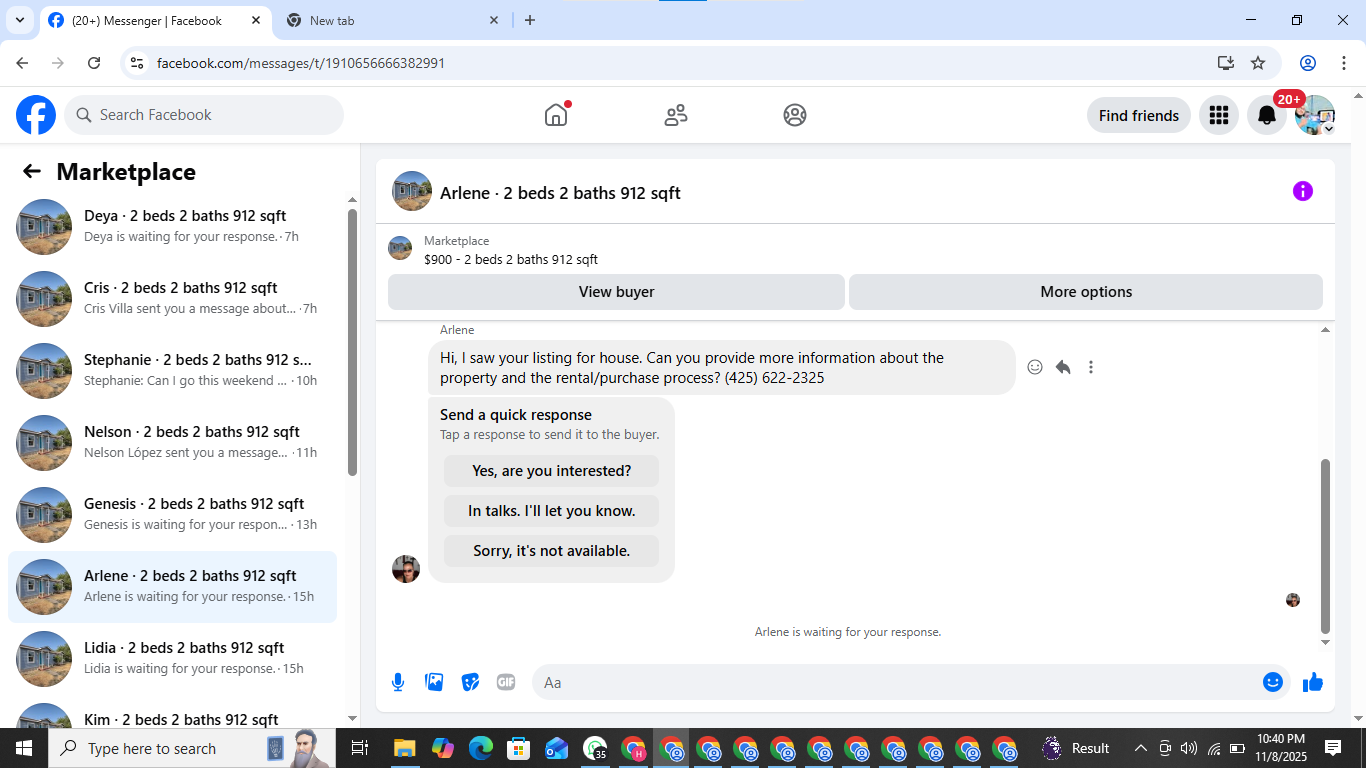Send quick response "Yes, are you interested?"
The height and width of the screenshot is (768, 1366).
tap(552, 471)
